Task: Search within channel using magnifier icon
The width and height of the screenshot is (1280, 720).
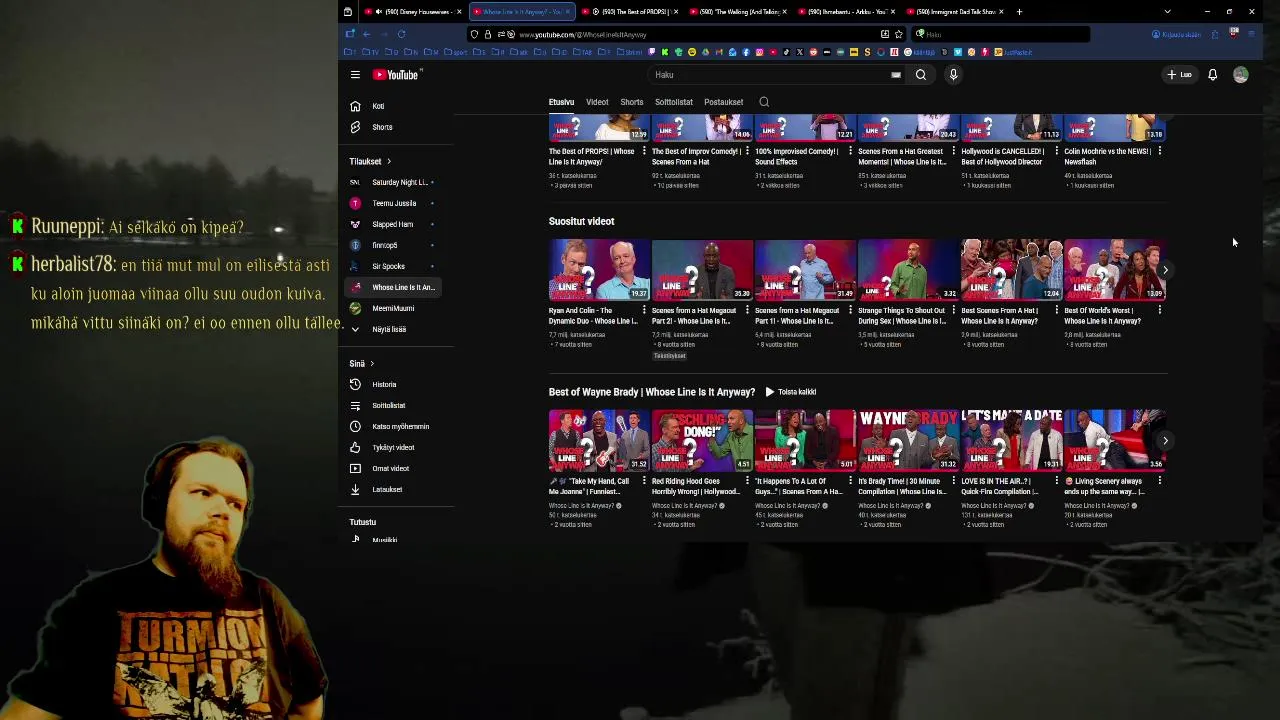Action: point(764,102)
